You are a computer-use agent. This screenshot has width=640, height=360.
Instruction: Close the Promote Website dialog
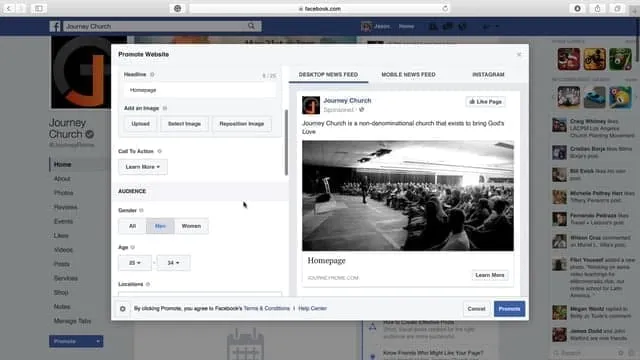click(519, 54)
